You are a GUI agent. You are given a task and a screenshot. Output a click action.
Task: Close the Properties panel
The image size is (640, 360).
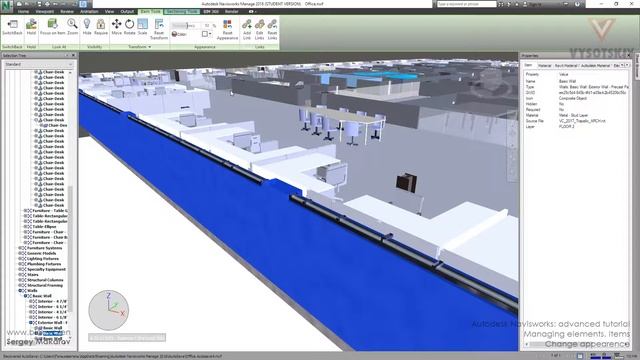[x=629, y=55]
